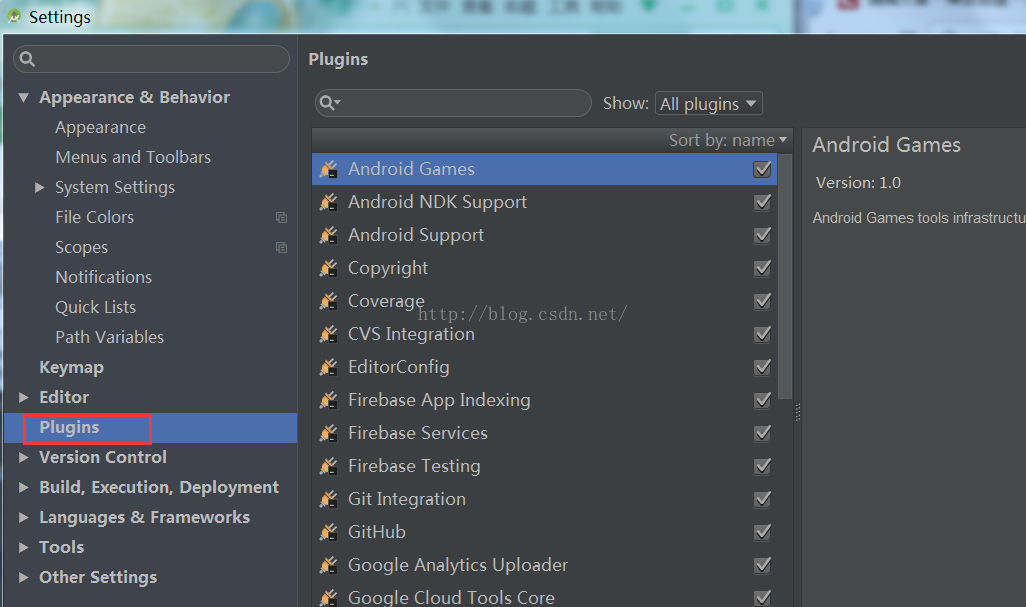1026x607 pixels.
Task: Uncheck the EditorConfig plugin checkbox
Action: (x=762, y=367)
